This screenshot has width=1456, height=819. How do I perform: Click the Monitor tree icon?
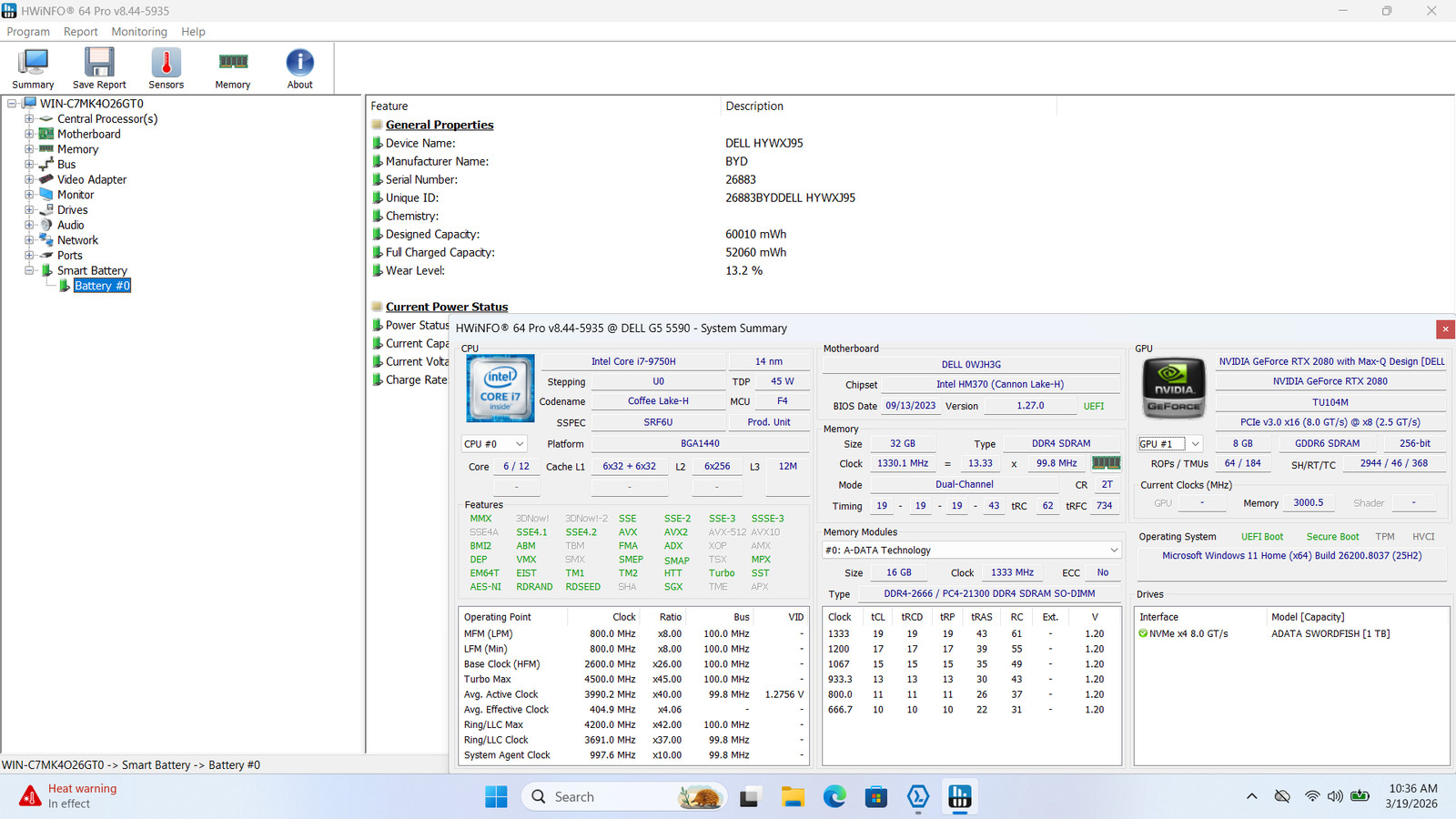(46, 195)
